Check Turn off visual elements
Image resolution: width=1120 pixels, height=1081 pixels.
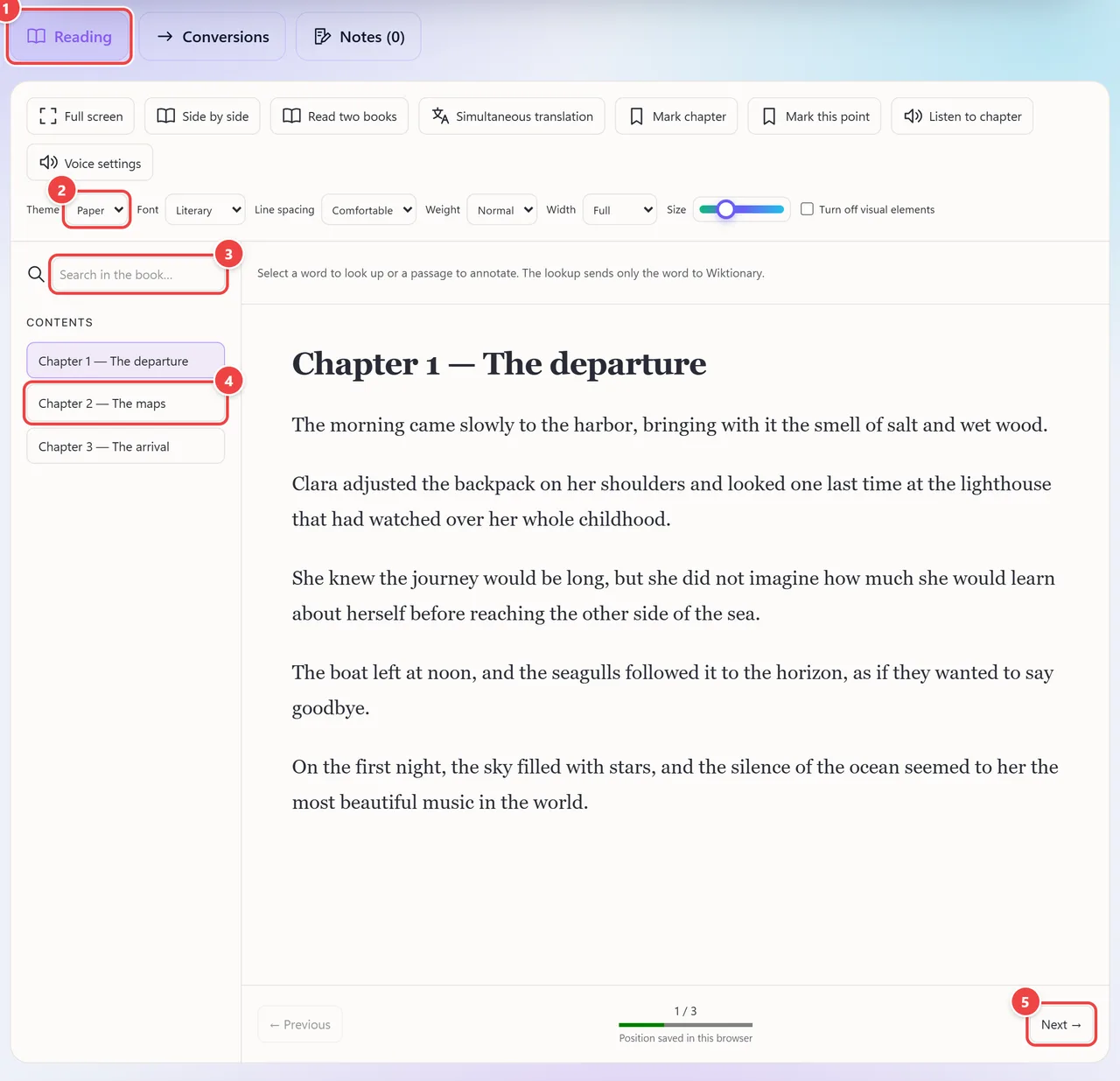807,209
